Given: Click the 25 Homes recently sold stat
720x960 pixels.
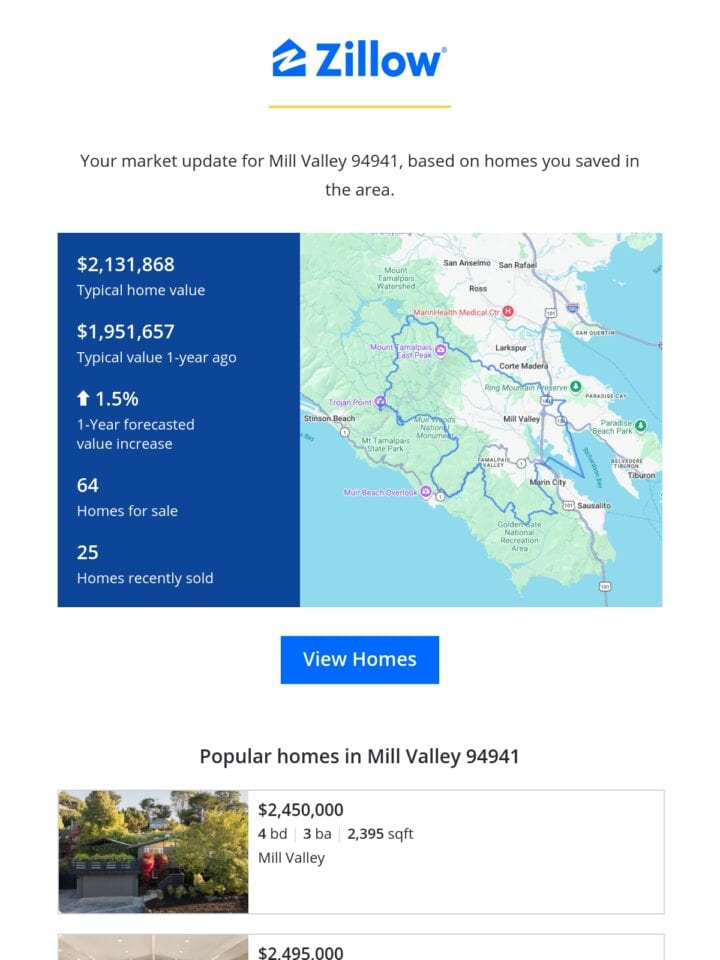Looking at the screenshot, I should point(145,564).
